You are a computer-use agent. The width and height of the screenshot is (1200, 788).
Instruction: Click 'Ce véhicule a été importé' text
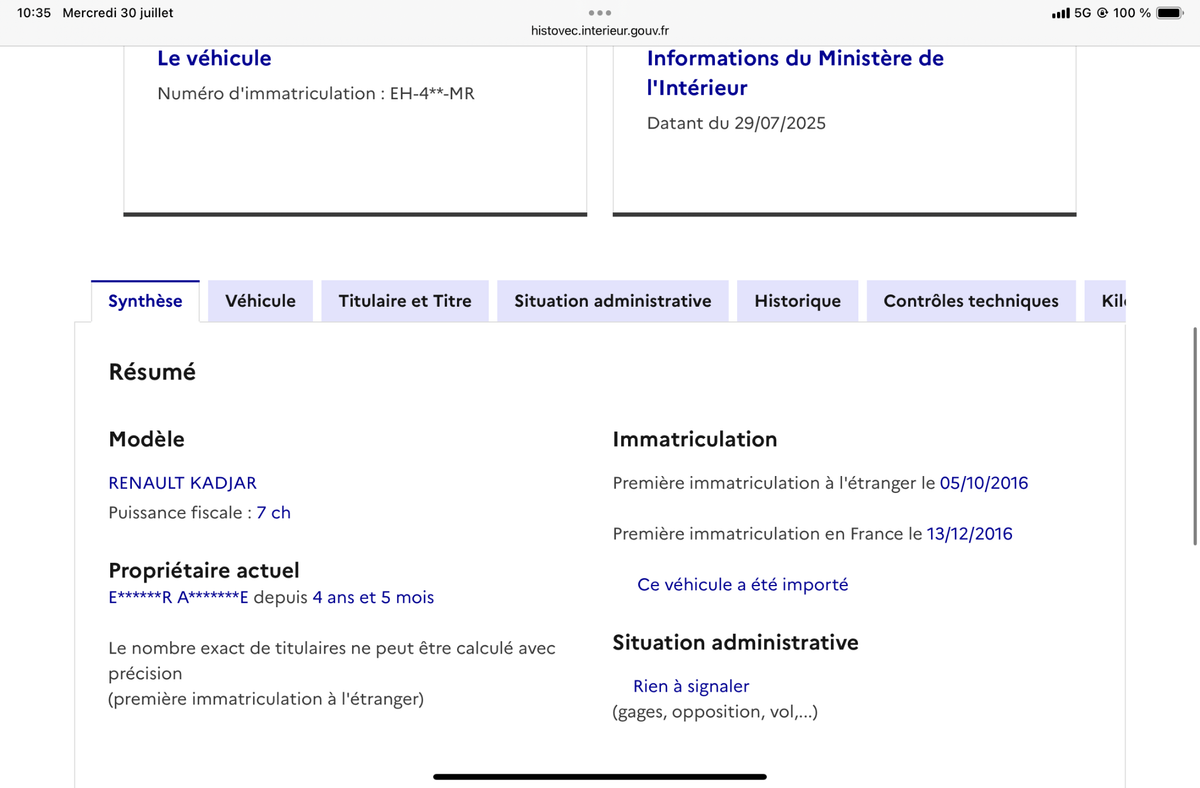tap(743, 585)
